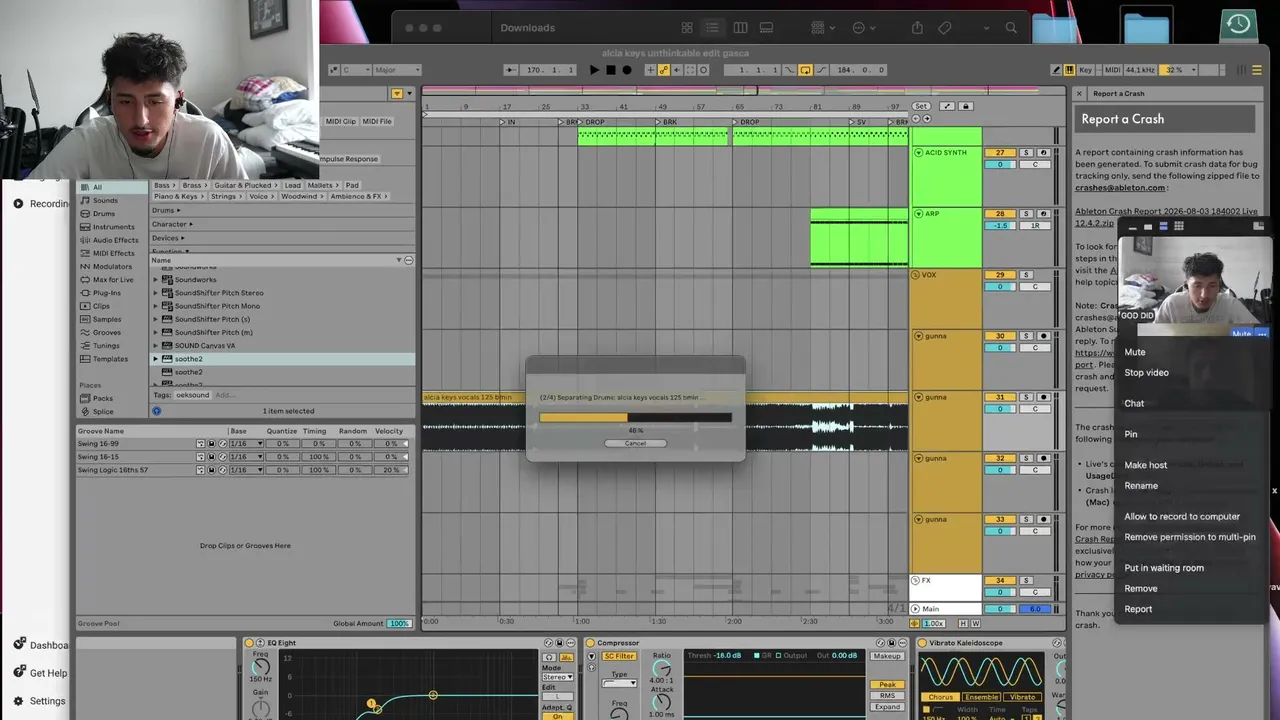Choose Make host menu option
This screenshot has width=1280, height=720.
[x=1145, y=465]
